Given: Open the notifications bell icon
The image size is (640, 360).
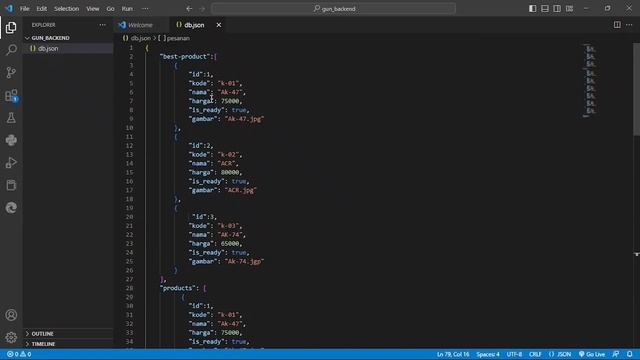Looking at the screenshot, I should [x=629, y=354].
